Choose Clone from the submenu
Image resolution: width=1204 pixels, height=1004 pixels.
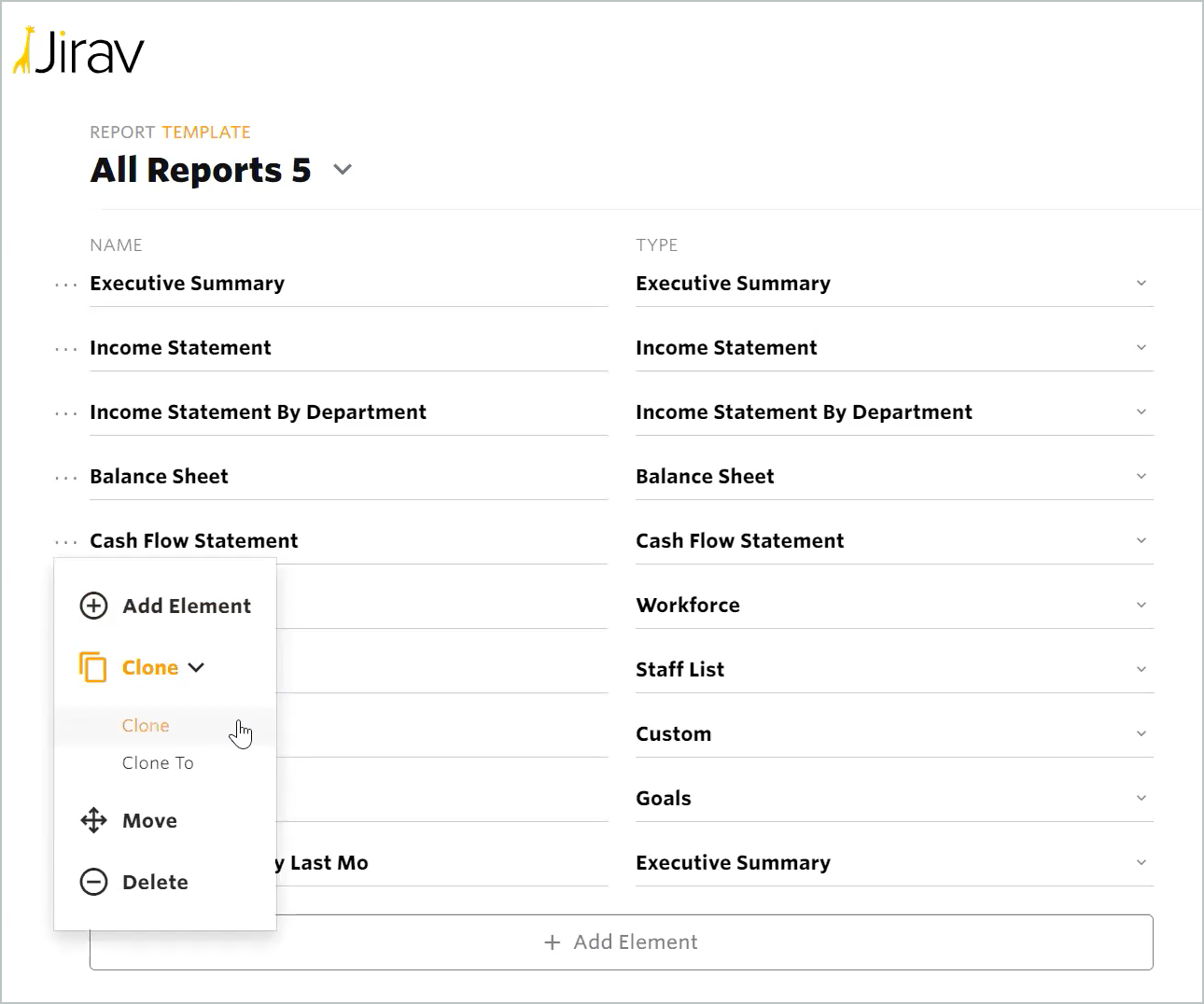[146, 725]
